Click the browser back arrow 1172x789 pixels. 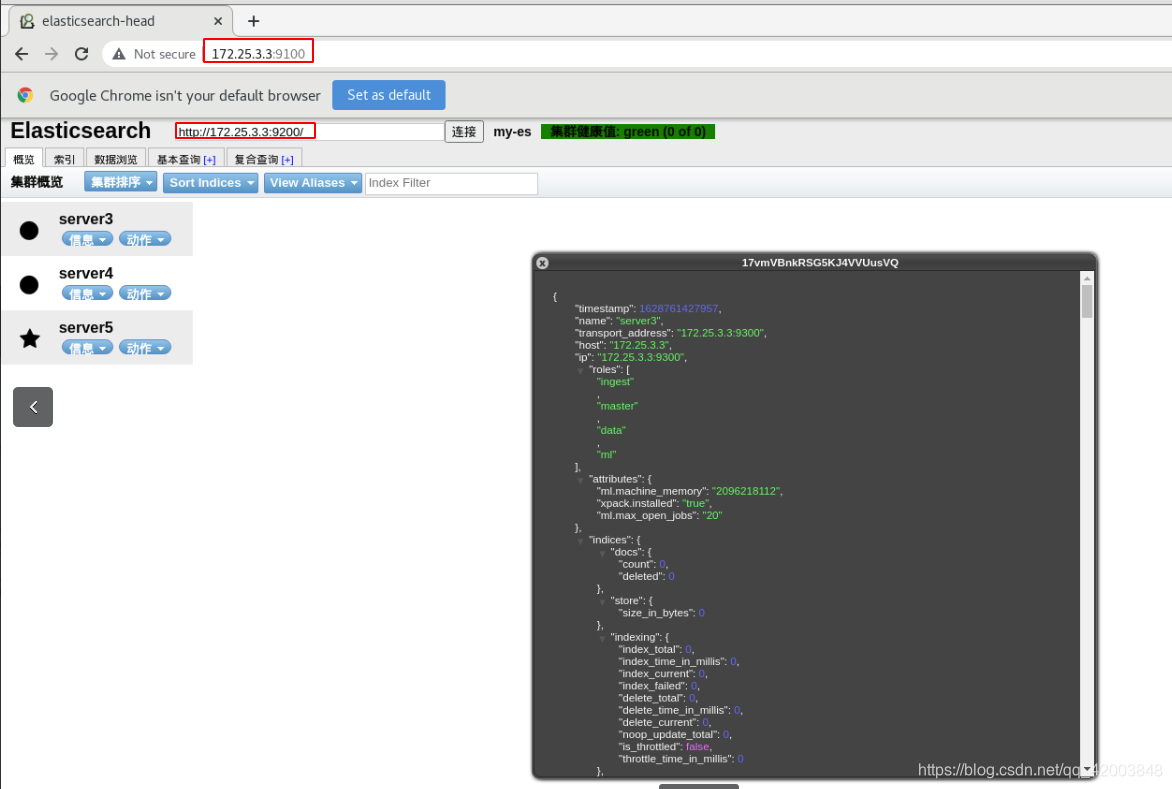22,54
